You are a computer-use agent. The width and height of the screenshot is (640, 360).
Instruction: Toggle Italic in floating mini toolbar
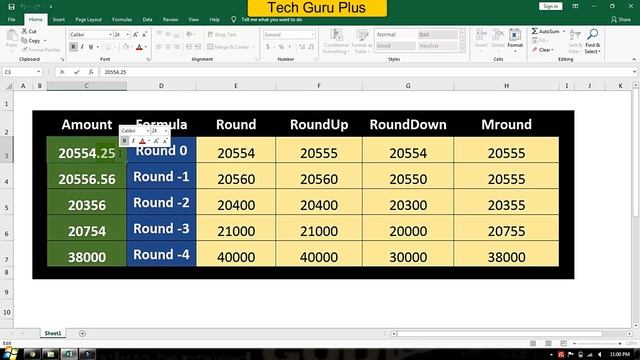coord(133,141)
